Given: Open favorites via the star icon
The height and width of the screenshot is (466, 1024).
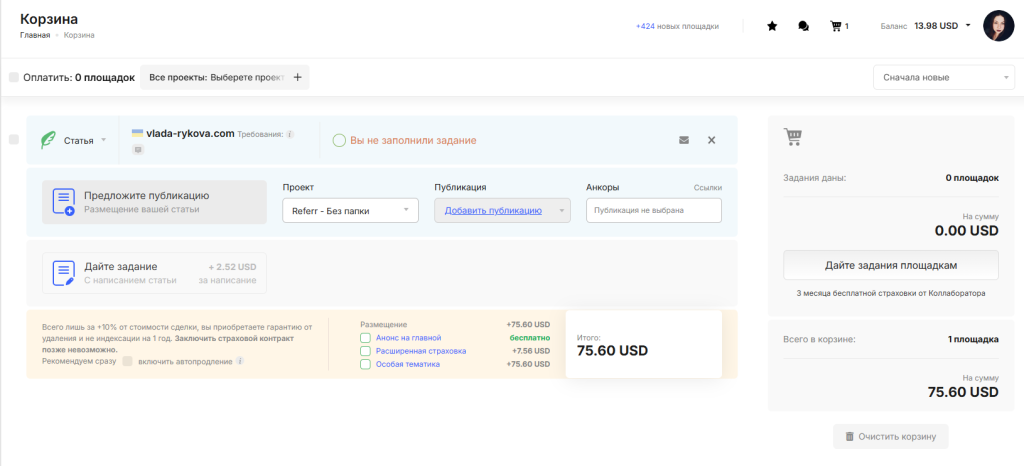Looking at the screenshot, I should click(772, 27).
